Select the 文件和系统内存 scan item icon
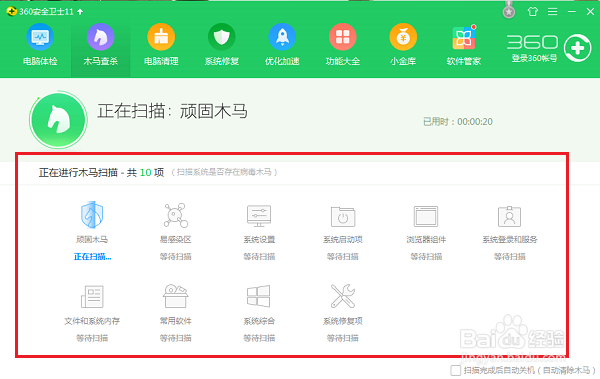This screenshot has height=379, width=600. [92, 296]
